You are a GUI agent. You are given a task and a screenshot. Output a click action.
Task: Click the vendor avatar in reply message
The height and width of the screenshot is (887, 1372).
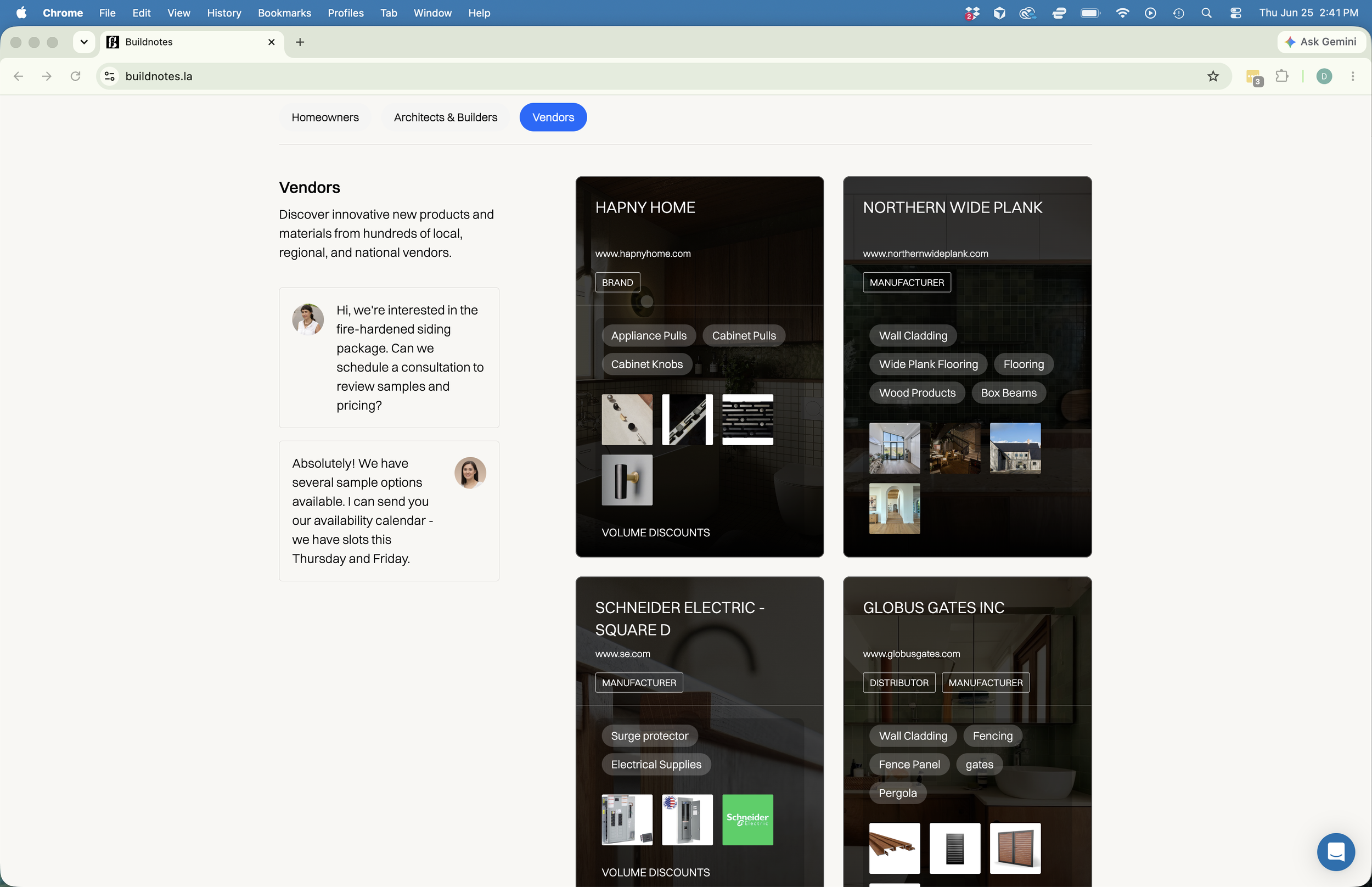[470, 473]
